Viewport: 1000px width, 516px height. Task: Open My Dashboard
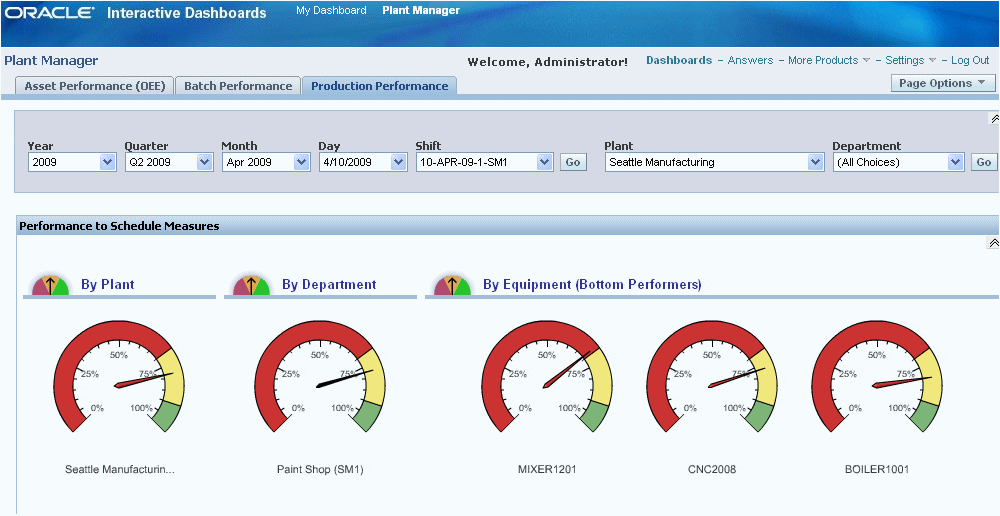click(331, 10)
